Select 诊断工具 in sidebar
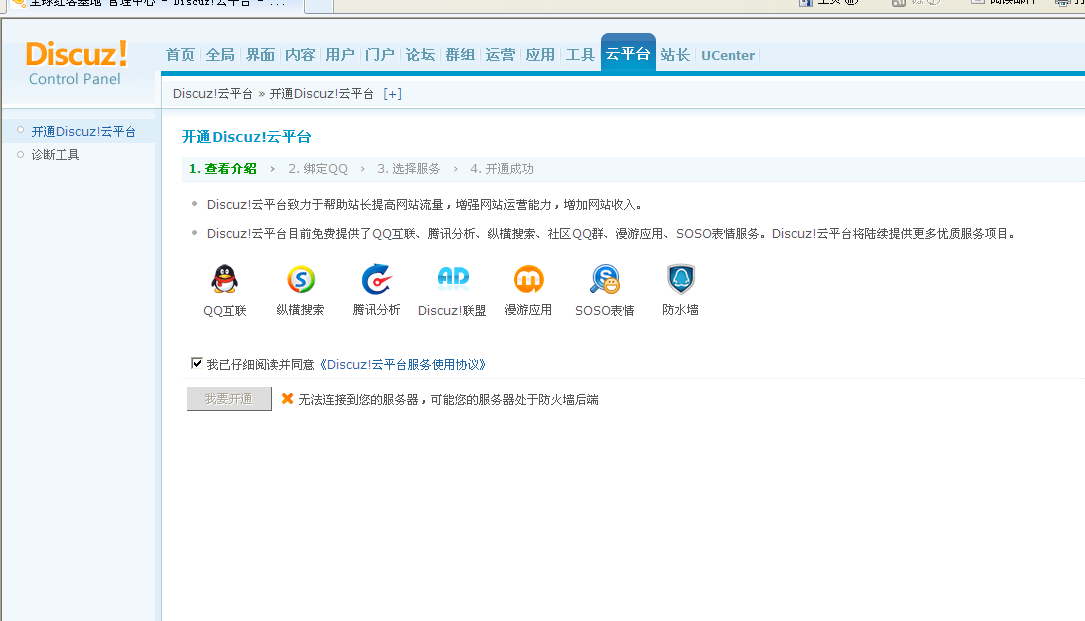Screen dimensions: 1085x621 (55, 154)
